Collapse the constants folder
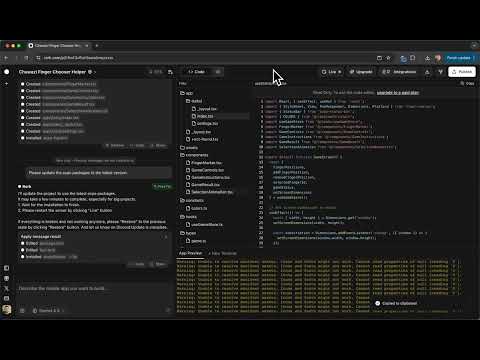 pos(192,200)
